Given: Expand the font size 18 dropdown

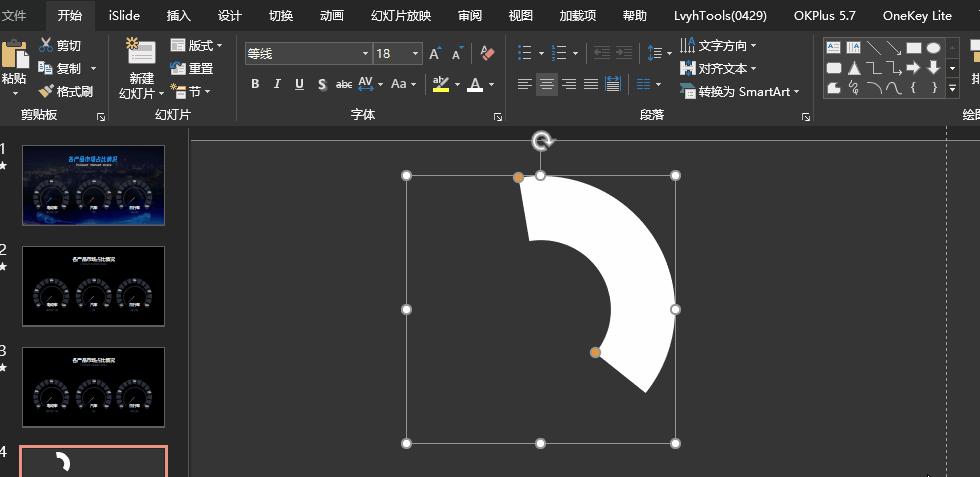Looking at the screenshot, I should [415, 53].
